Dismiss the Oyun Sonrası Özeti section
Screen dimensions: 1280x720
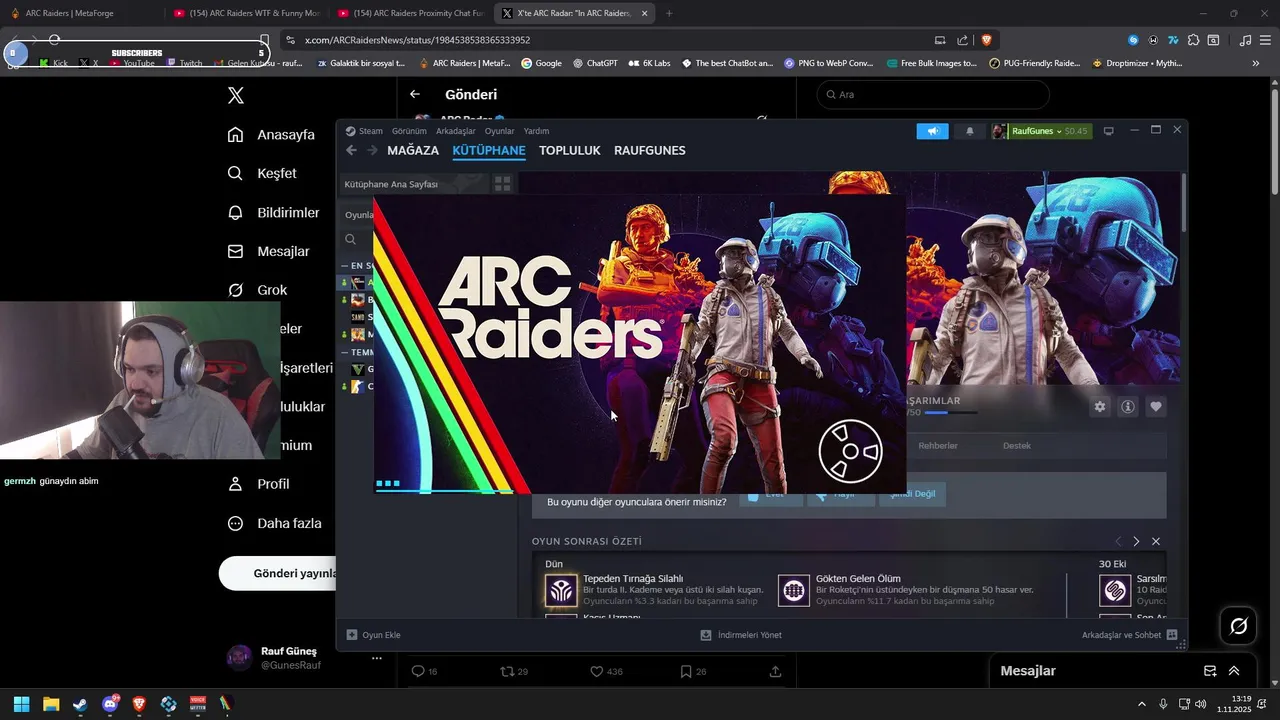1156,541
